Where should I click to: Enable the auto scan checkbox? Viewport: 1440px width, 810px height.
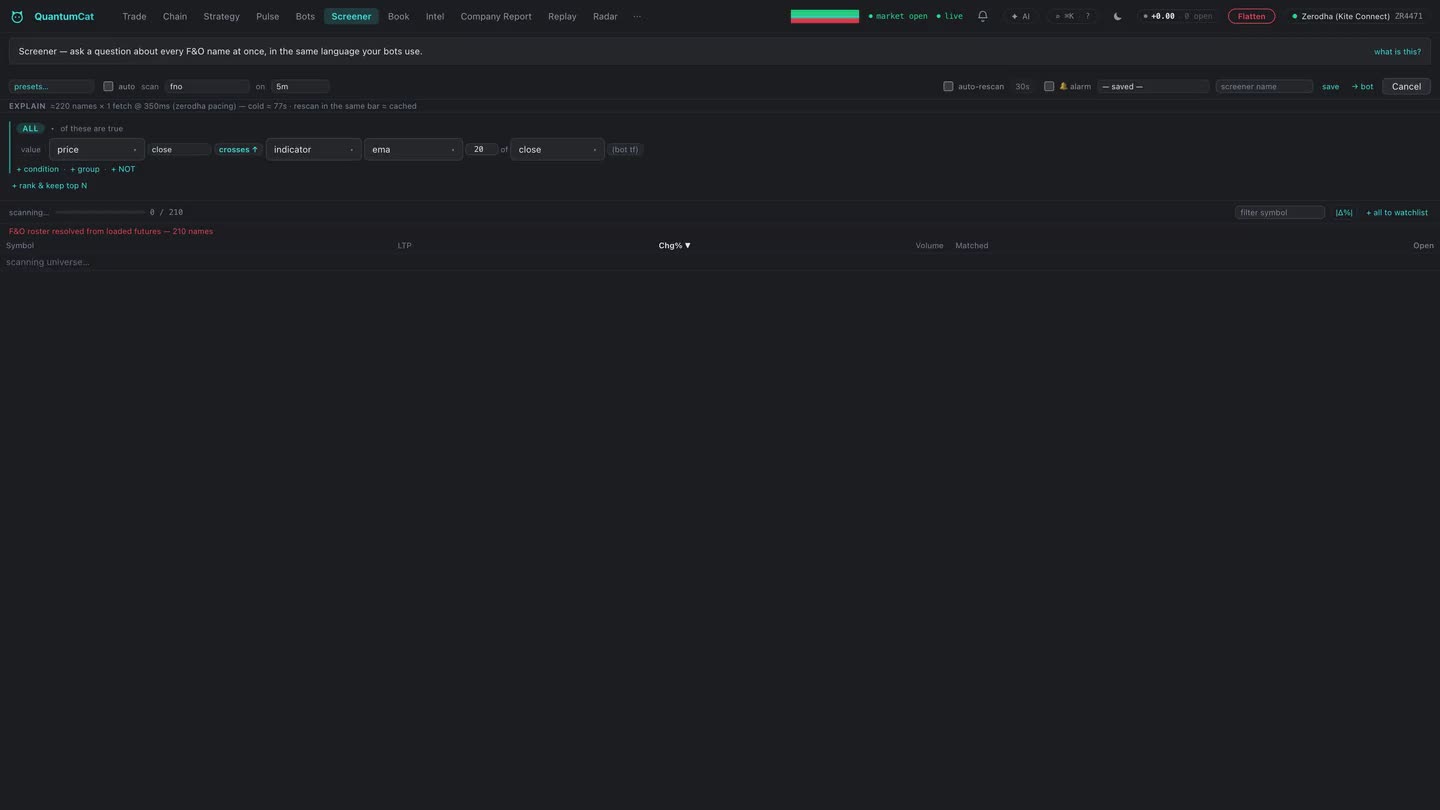pyautogui.click(x=108, y=86)
